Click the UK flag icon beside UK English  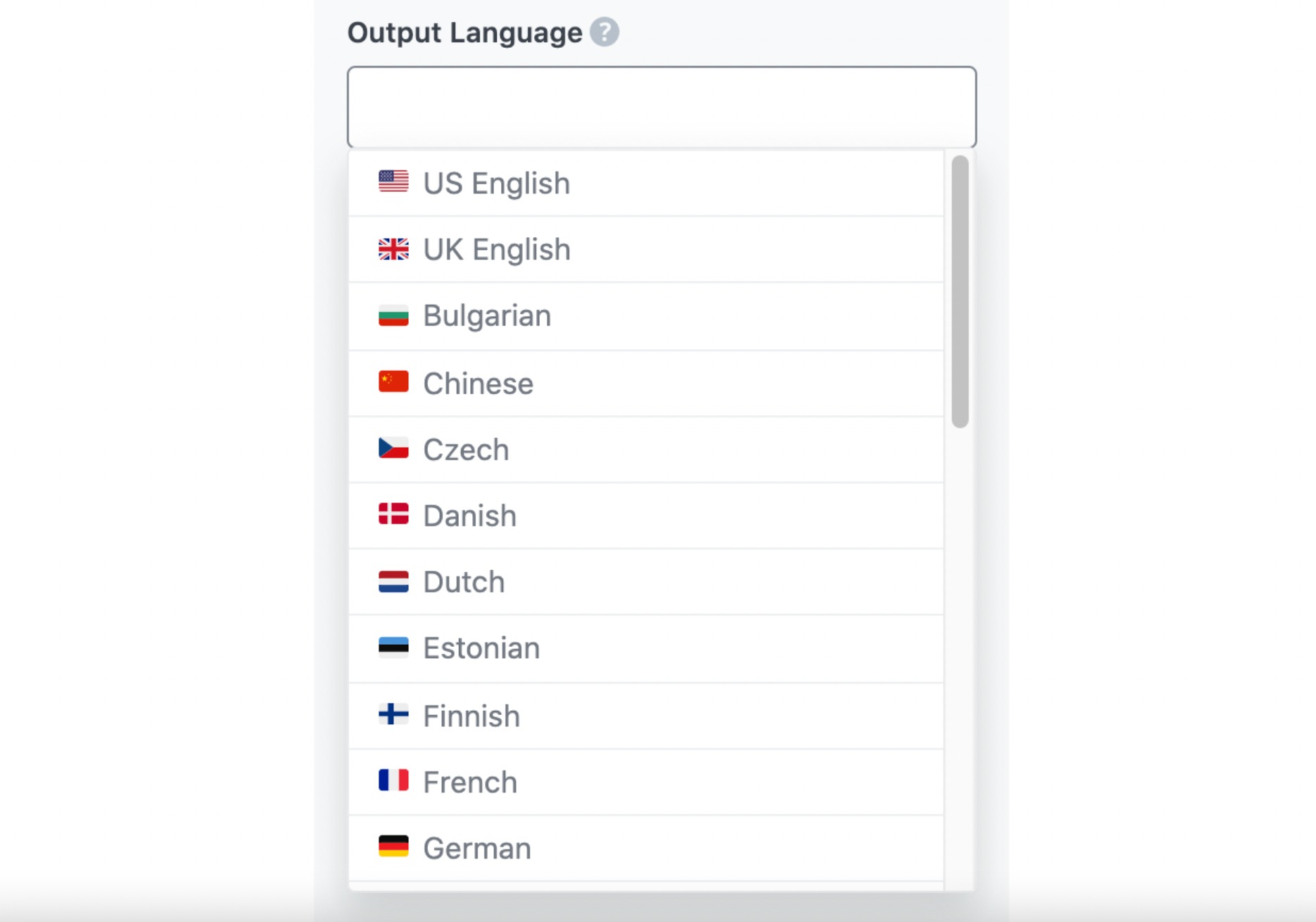click(393, 248)
